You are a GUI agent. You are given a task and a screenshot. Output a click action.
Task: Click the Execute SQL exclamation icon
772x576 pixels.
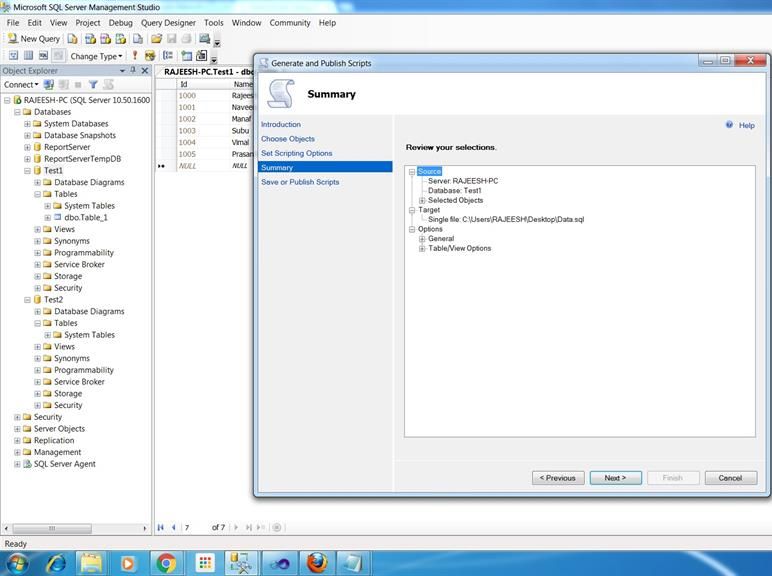tap(134, 56)
